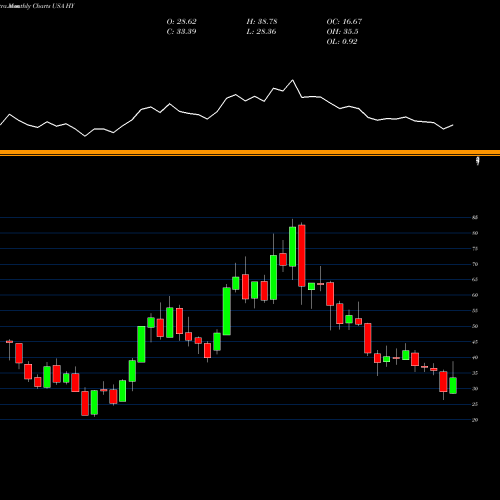Click the 65 price axis label
500x500 pixels.
click(x=475, y=280)
